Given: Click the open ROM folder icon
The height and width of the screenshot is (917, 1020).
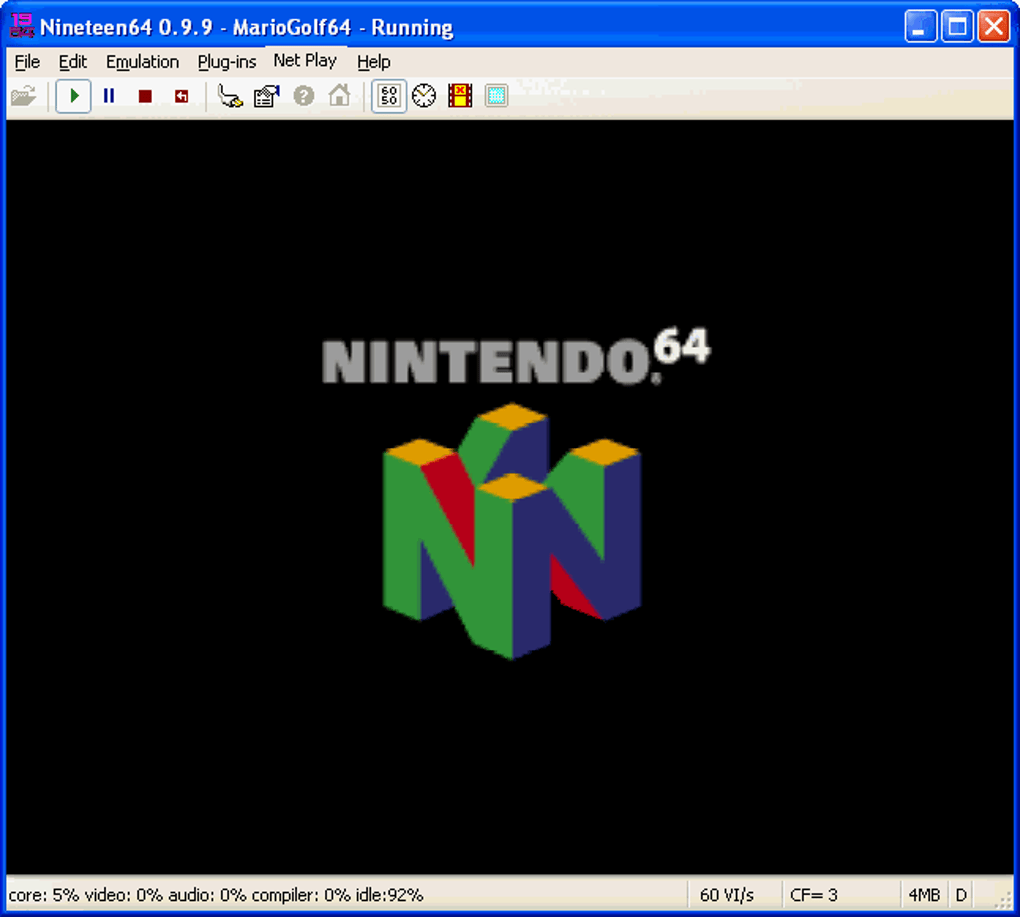Looking at the screenshot, I should coord(24,96).
